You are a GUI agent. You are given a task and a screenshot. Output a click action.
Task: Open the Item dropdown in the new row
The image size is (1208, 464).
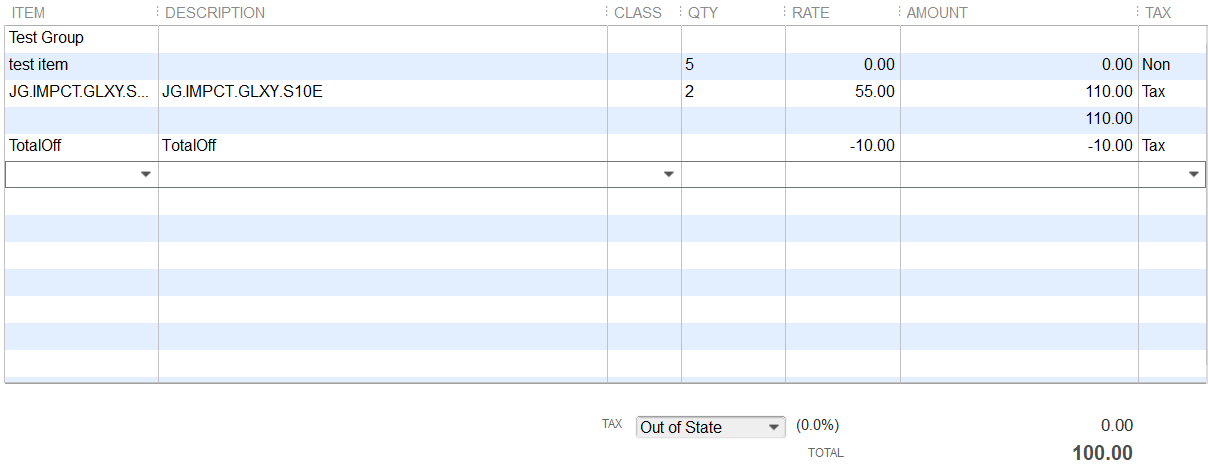146,174
